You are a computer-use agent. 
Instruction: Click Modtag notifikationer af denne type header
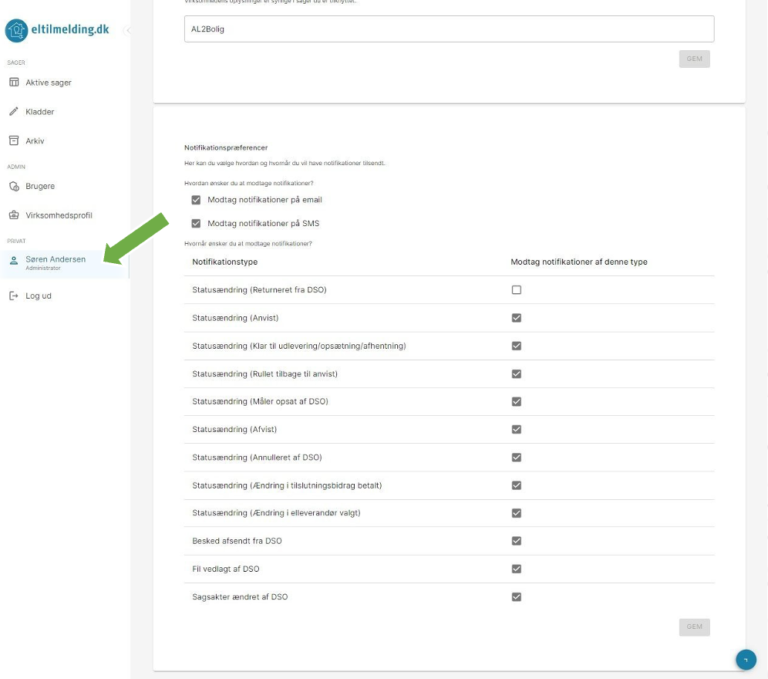pyautogui.click(x=579, y=262)
